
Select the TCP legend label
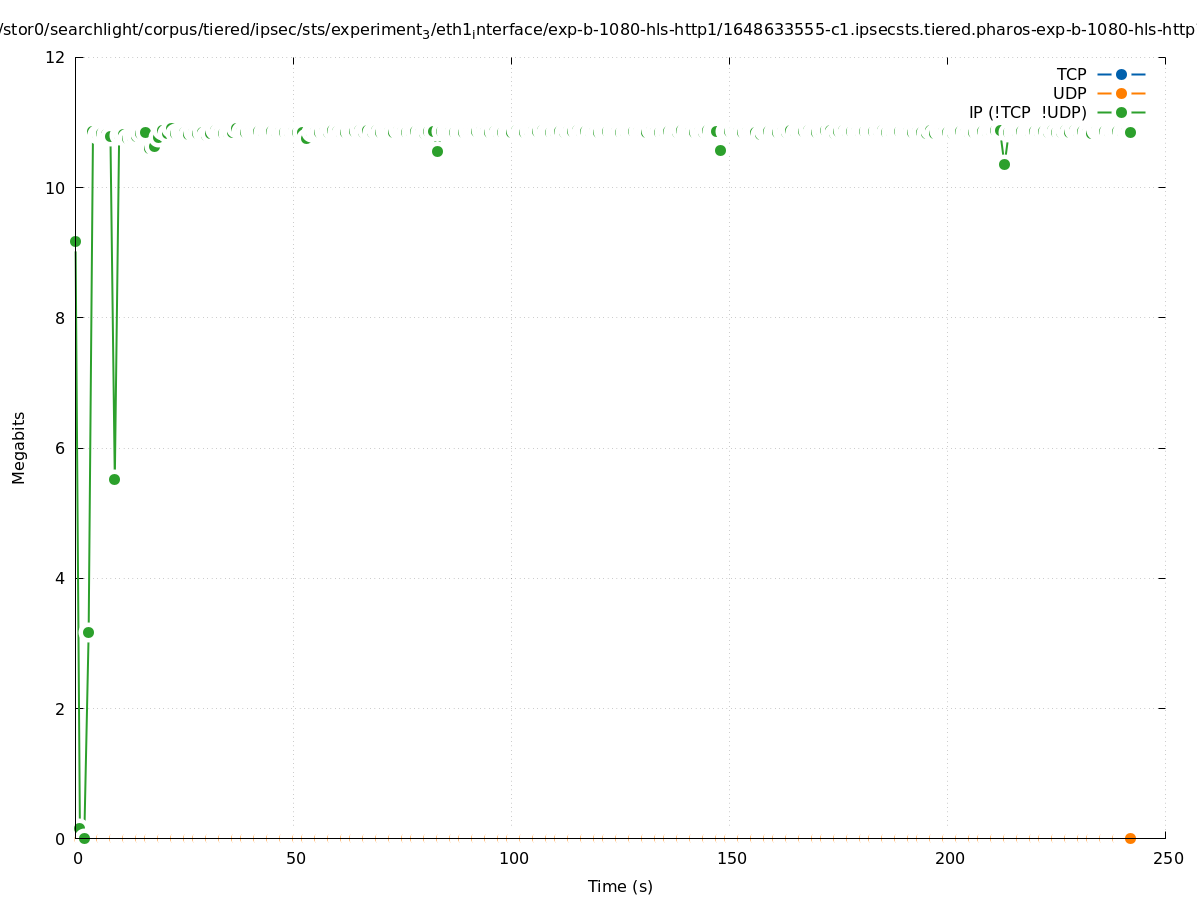pos(1071,75)
